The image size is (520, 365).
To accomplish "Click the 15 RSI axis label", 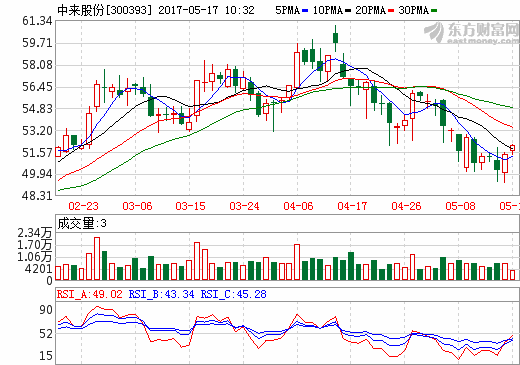I will [46, 356].
